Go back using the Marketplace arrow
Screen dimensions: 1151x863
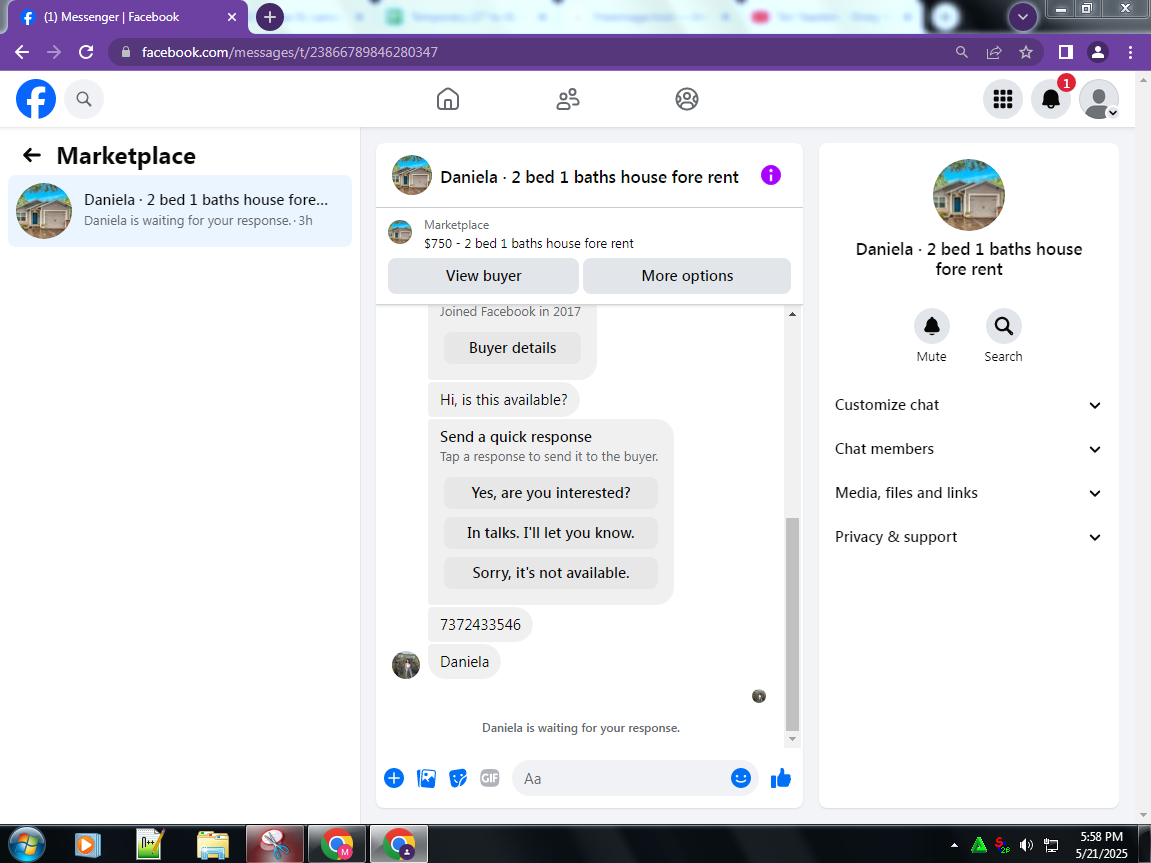[32, 155]
